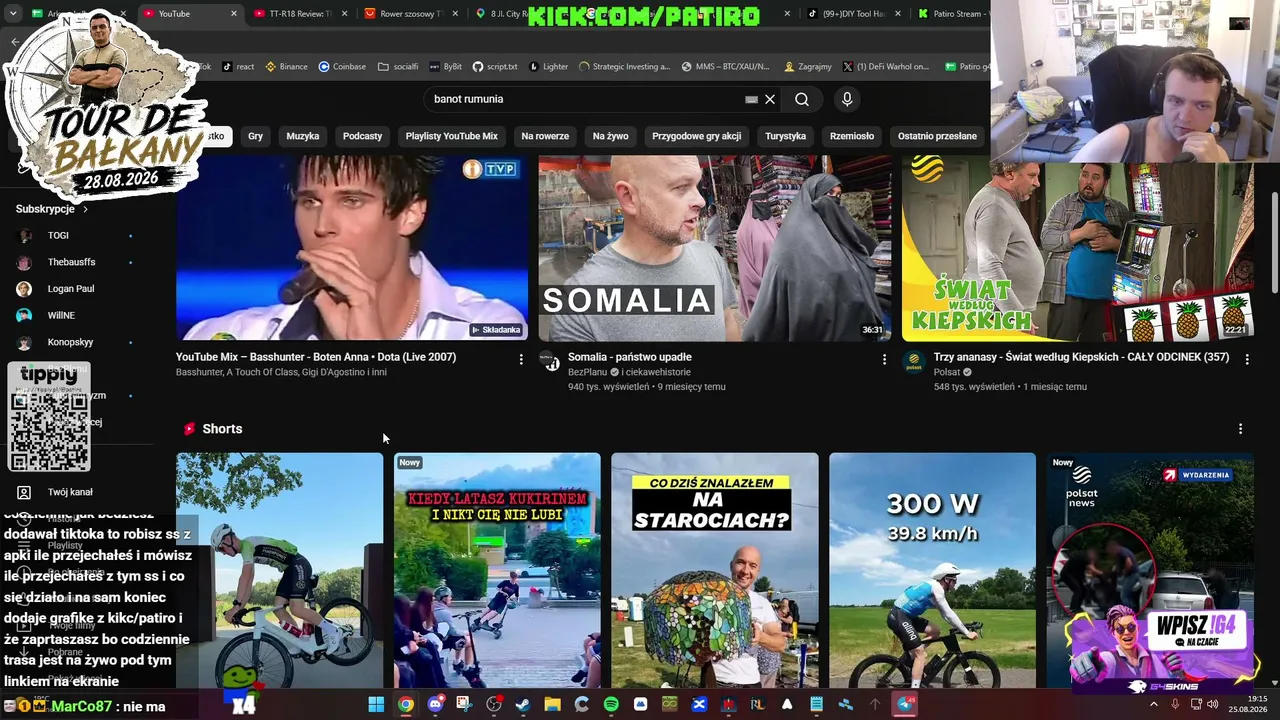Open Somalia - państwo upadłe video title

(630, 357)
